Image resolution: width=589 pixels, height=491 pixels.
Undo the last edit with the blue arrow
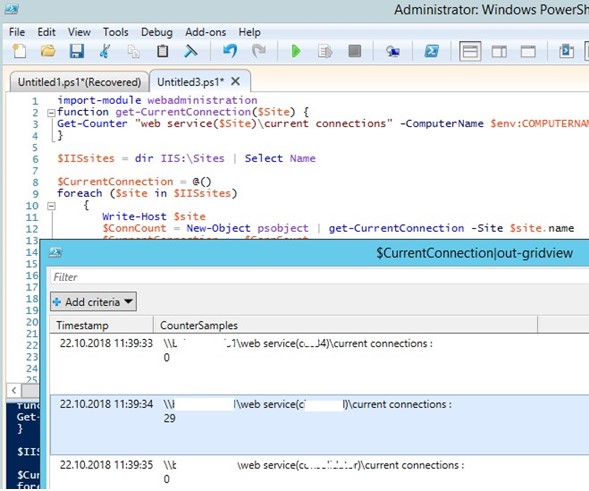pyautogui.click(x=230, y=51)
